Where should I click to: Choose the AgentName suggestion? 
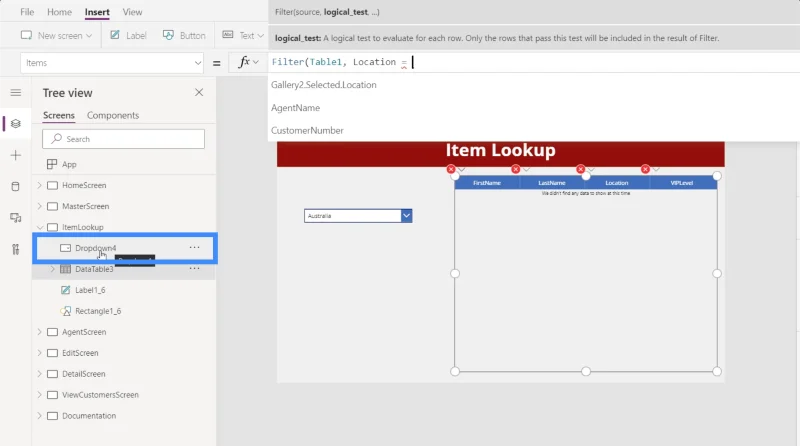point(295,108)
